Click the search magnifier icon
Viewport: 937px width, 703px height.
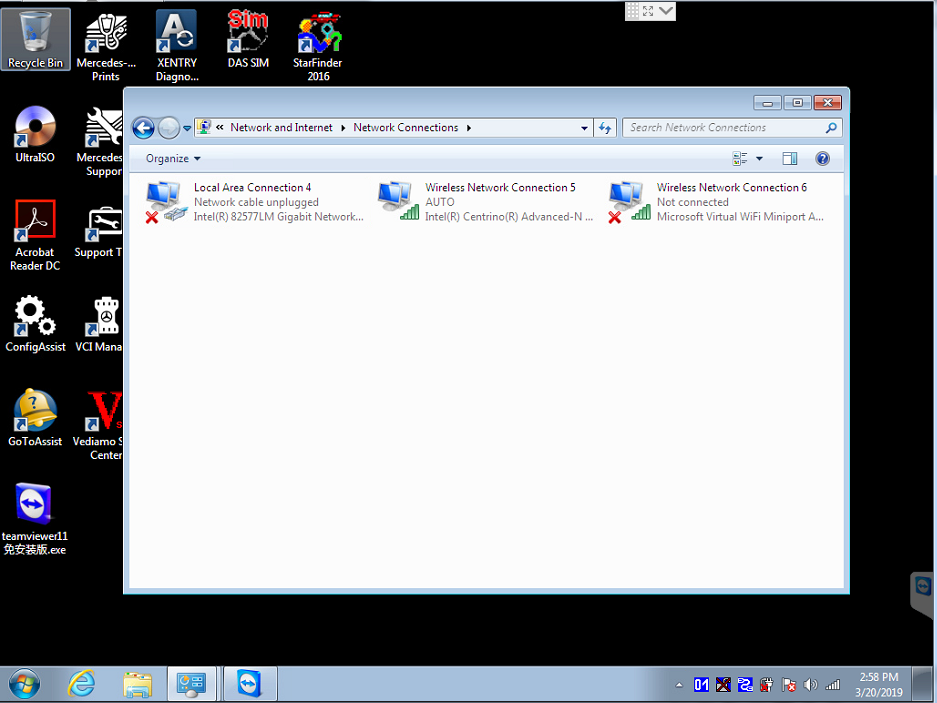pos(831,128)
